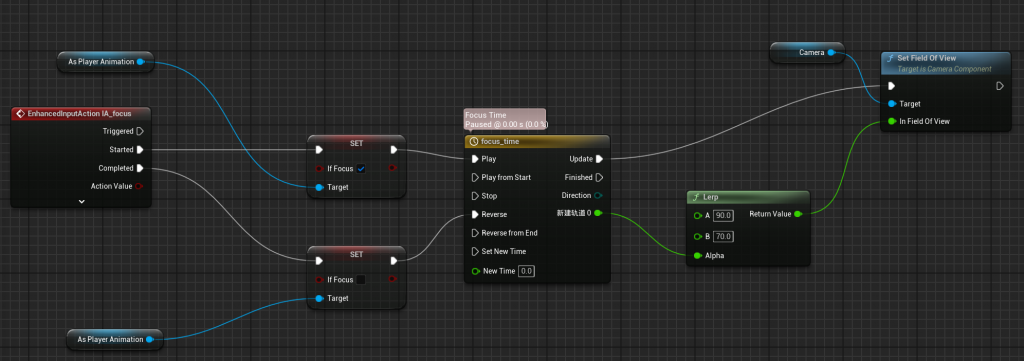The height and width of the screenshot is (361, 1024).
Task: Select the Set Field Of View node header
Action: point(946,63)
